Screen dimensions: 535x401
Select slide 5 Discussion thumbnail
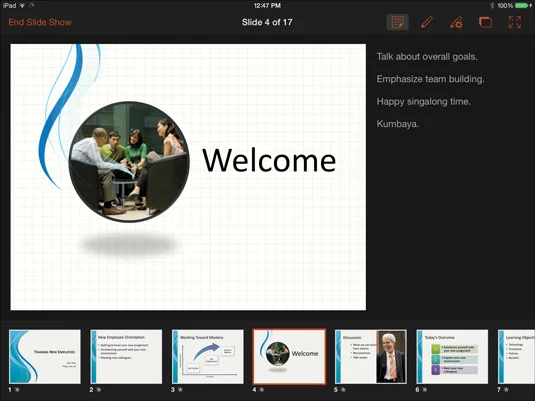click(x=371, y=357)
